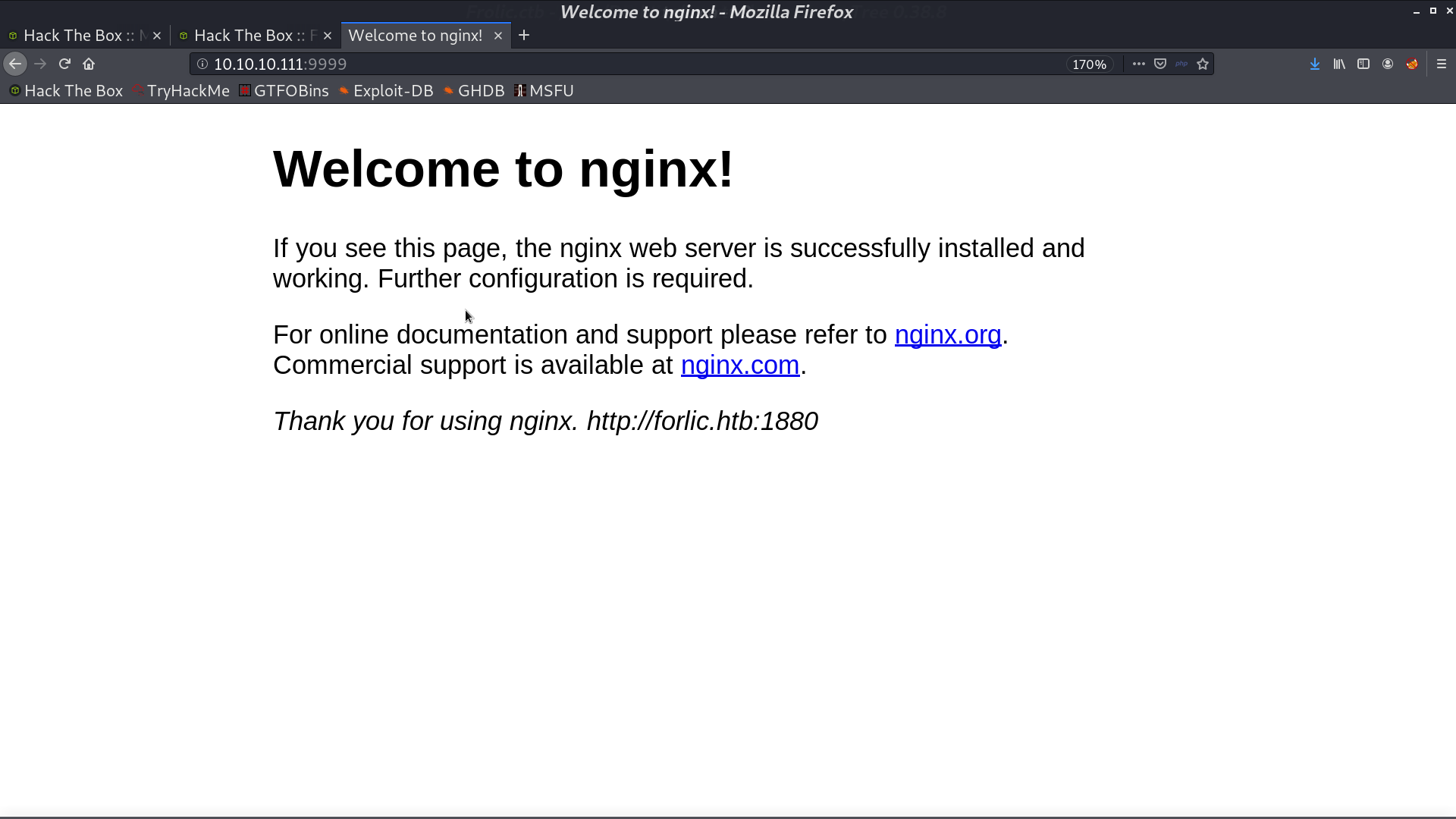Click the php extension icon in address bar

coord(1181,64)
